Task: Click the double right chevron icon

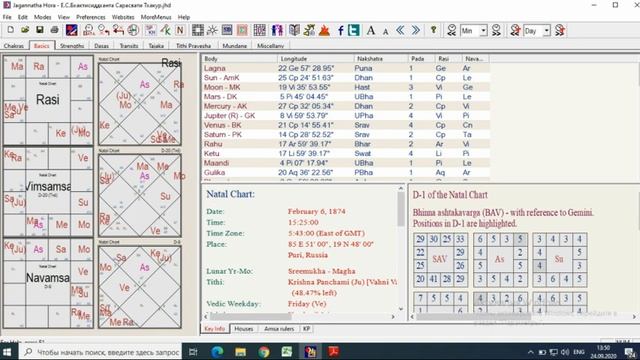Action: (416, 30)
